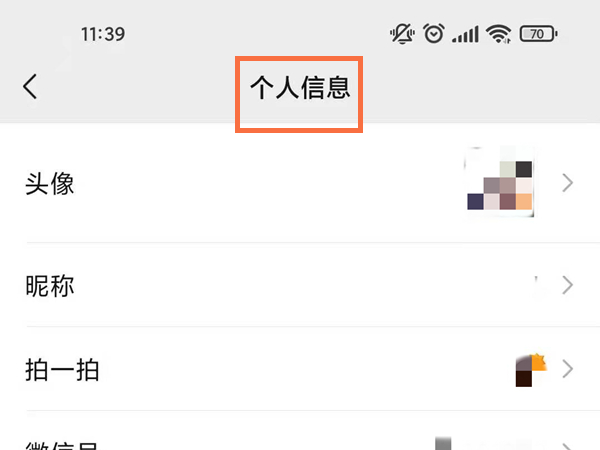Tap the battery indicator showing 70

538,34
